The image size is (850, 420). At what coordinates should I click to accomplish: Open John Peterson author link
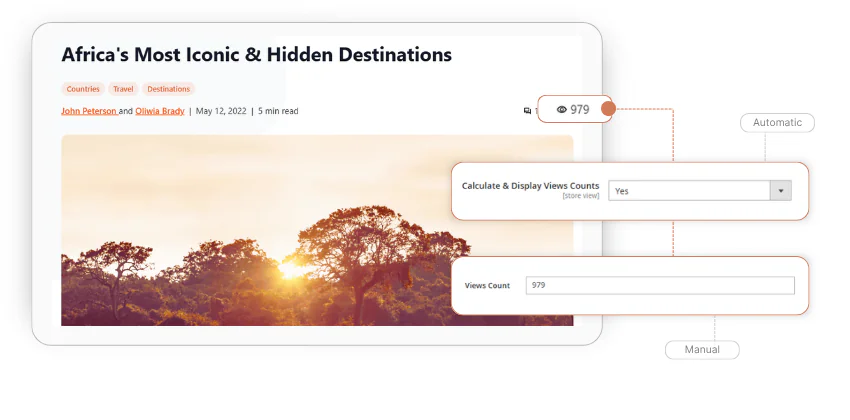click(88, 111)
